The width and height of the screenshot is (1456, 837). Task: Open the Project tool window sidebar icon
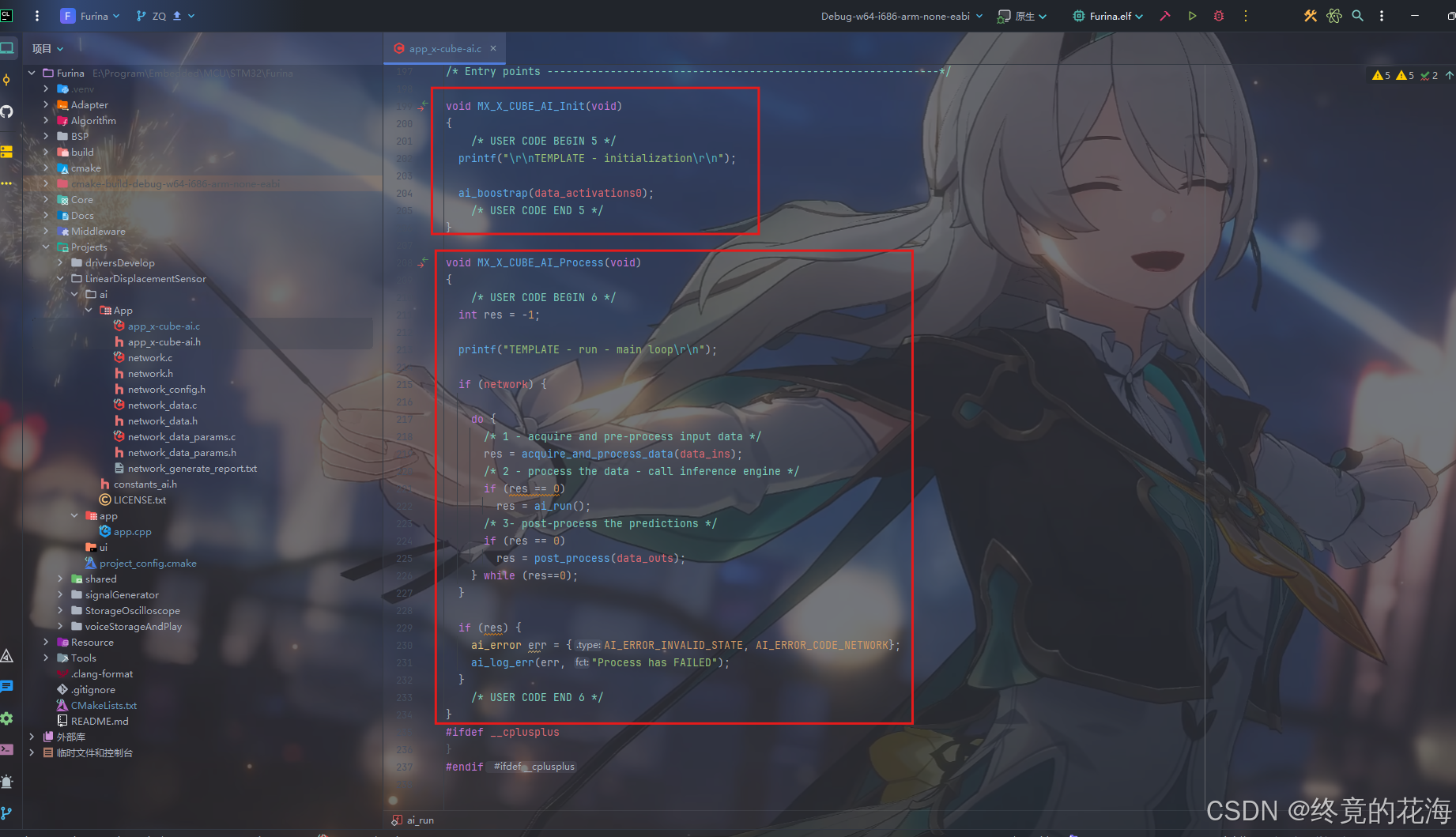pyautogui.click(x=7, y=48)
